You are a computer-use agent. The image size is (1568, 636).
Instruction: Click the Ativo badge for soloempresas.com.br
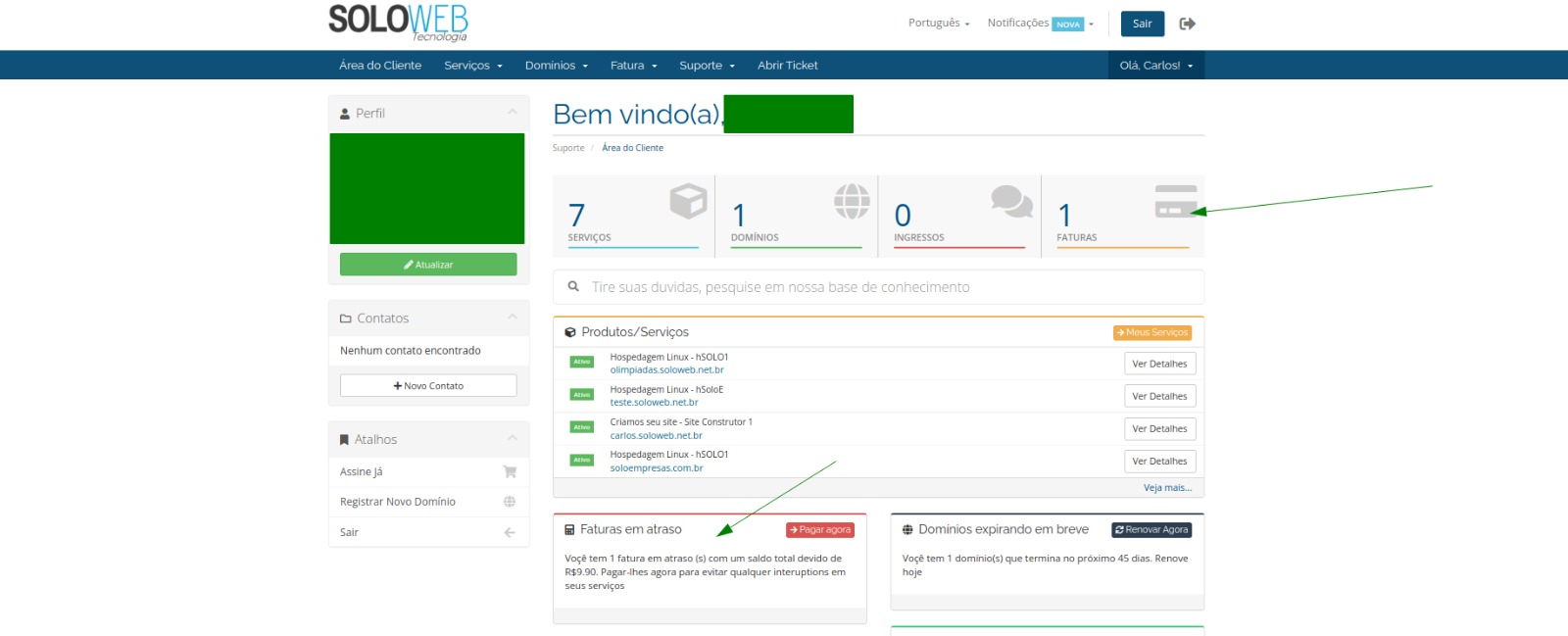click(582, 460)
